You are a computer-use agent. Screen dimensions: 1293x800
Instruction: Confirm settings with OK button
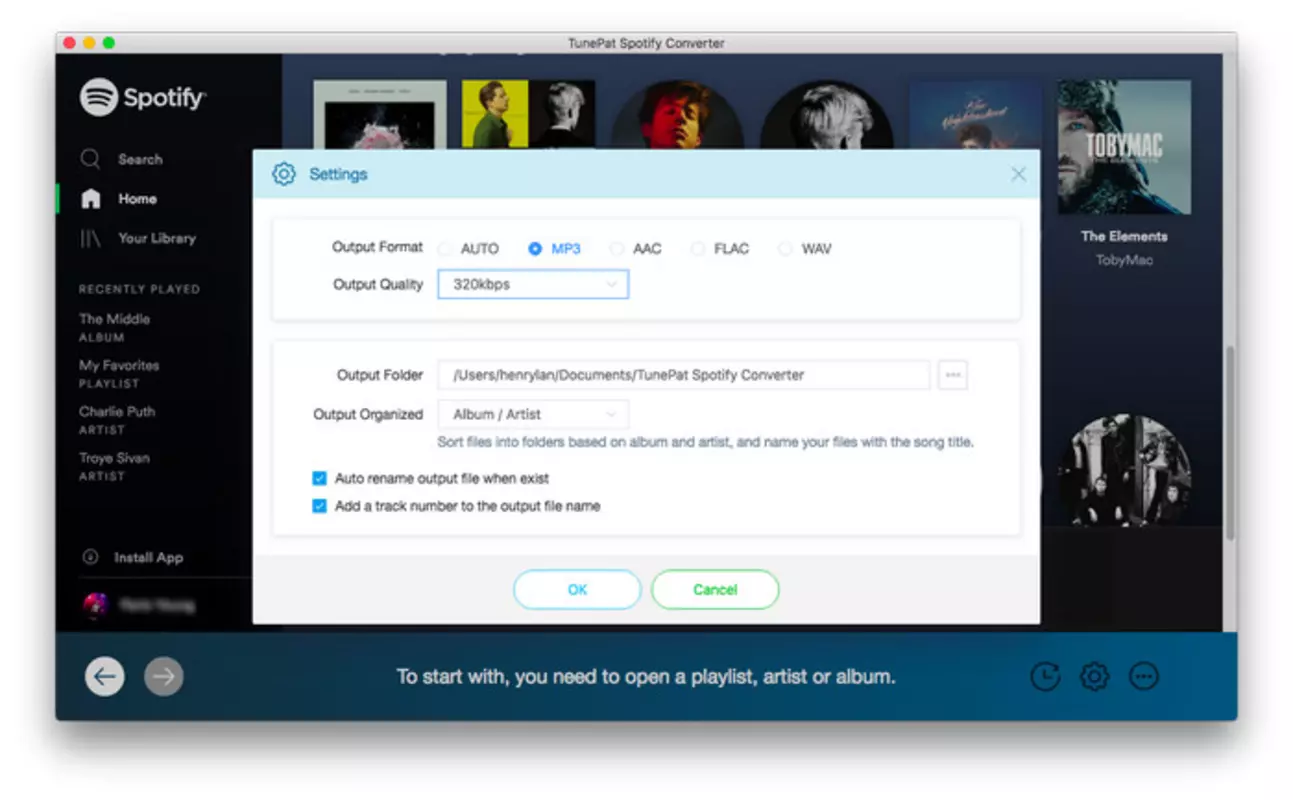(577, 589)
